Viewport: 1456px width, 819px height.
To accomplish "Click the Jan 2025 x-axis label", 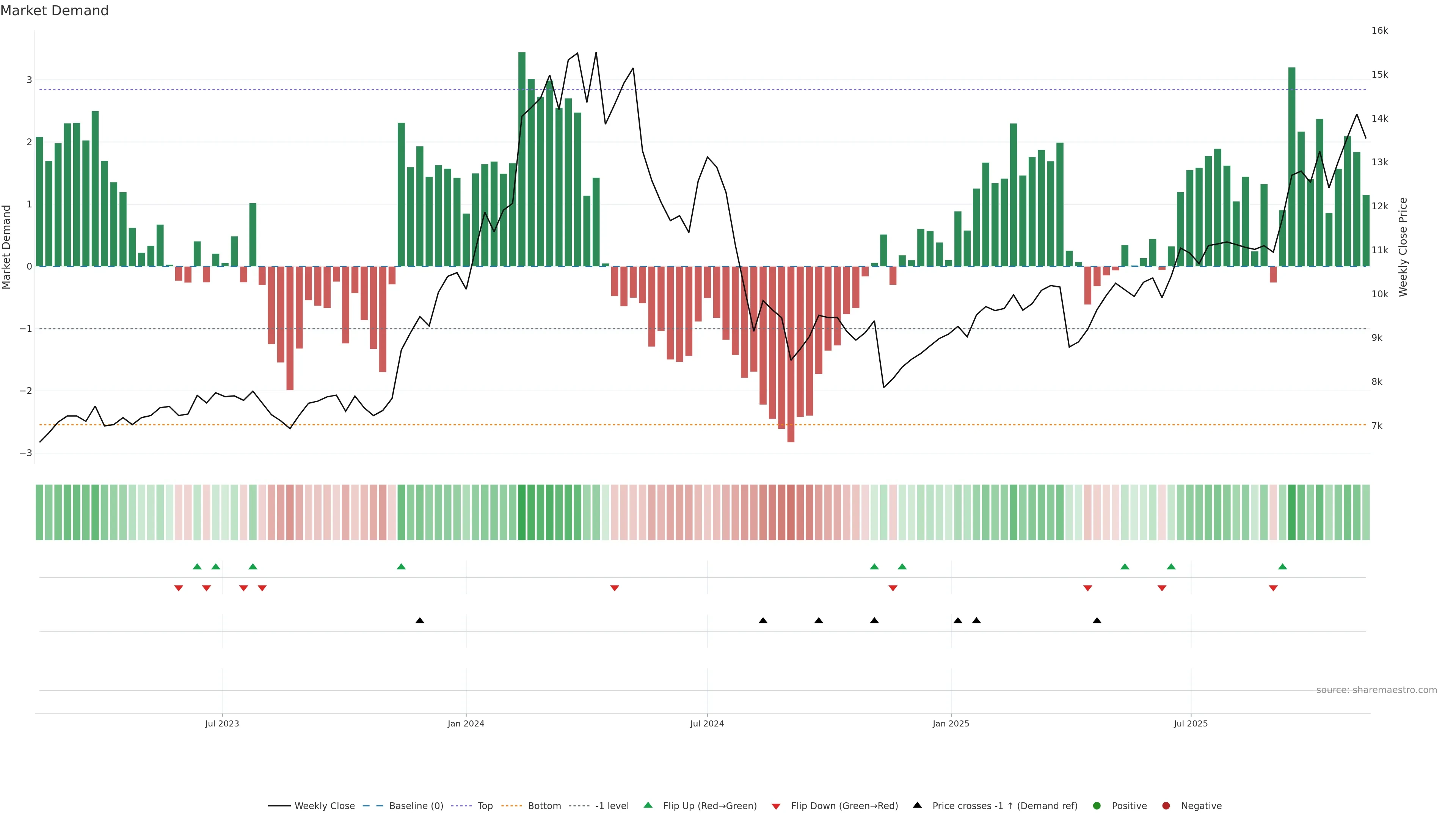I will (951, 723).
